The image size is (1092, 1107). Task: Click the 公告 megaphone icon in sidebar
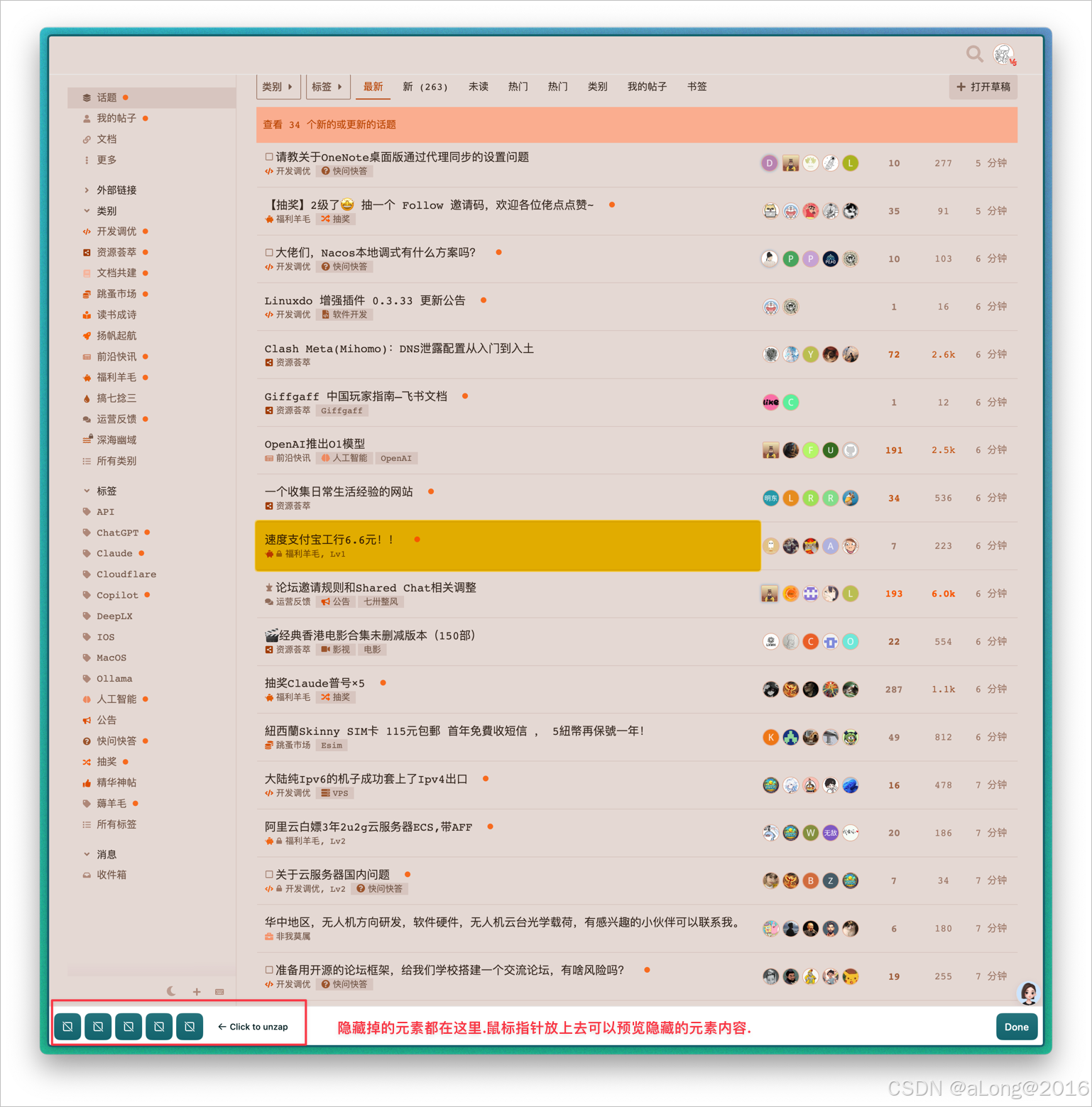(87, 720)
